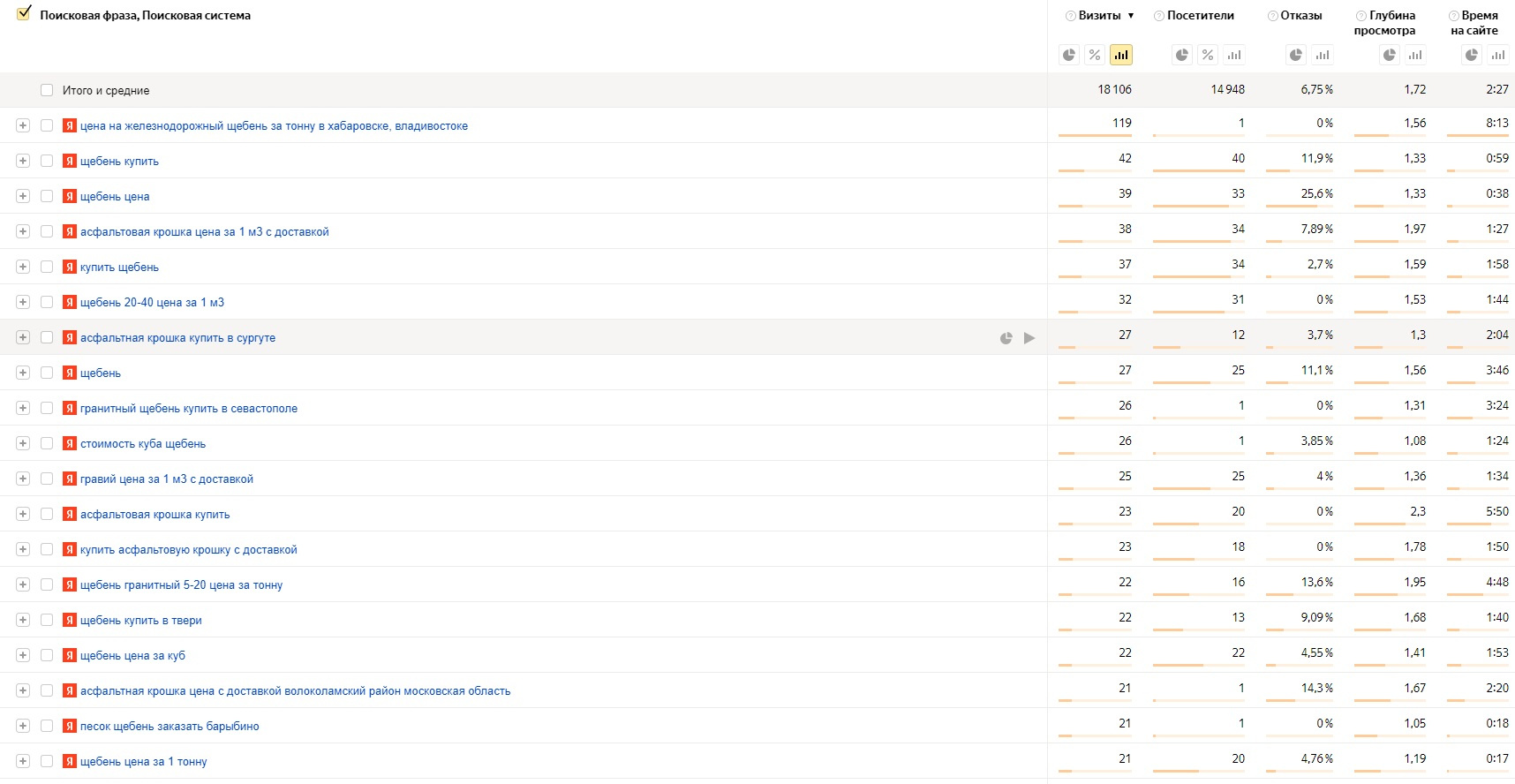Show pie chart view for Визиты column
Viewport: 1515px width, 784px height.
(1069, 55)
